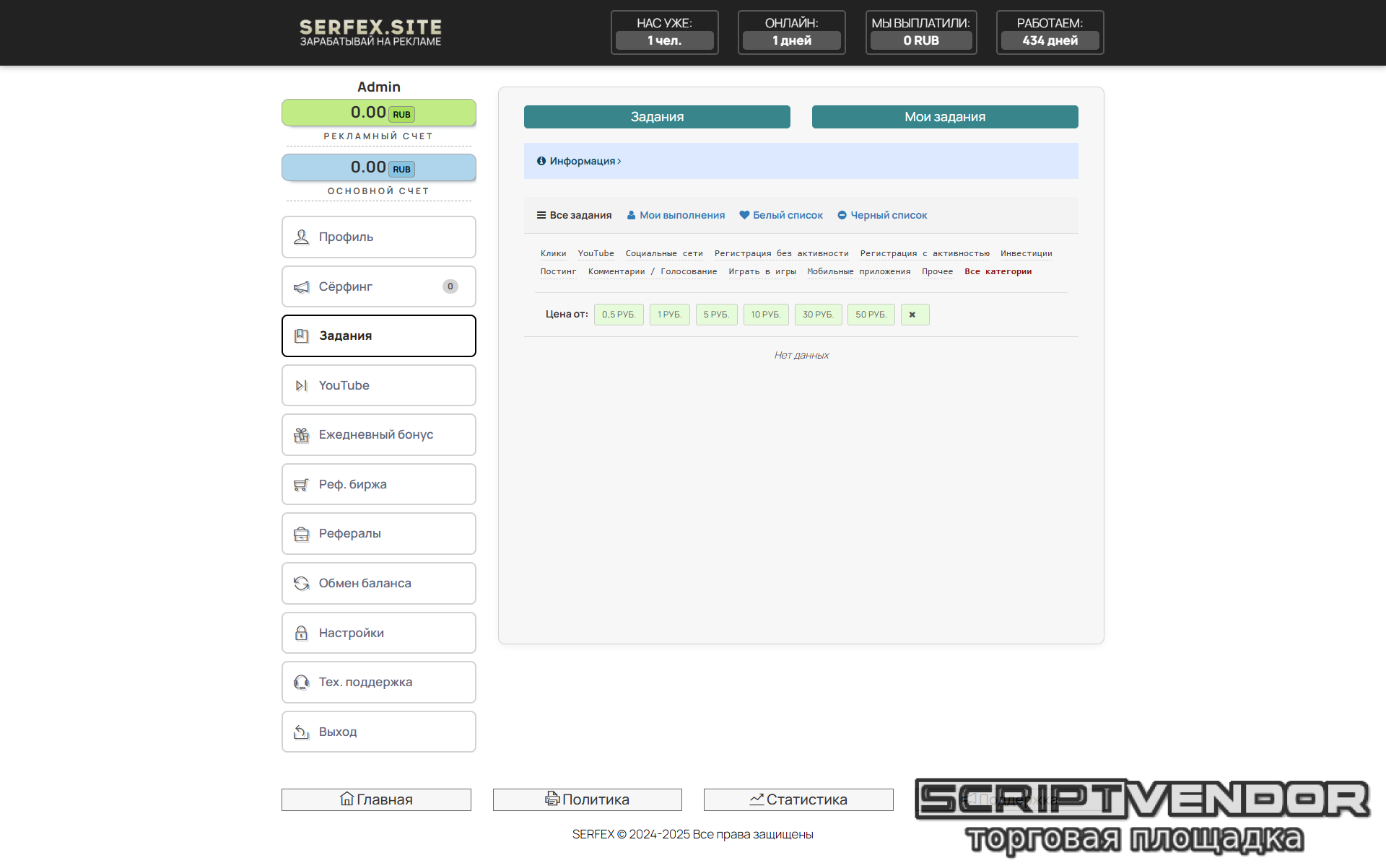Click the house icon in Главная button
The height and width of the screenshot is (868, 1386).
pyautogui.click(x=347, y=799)
